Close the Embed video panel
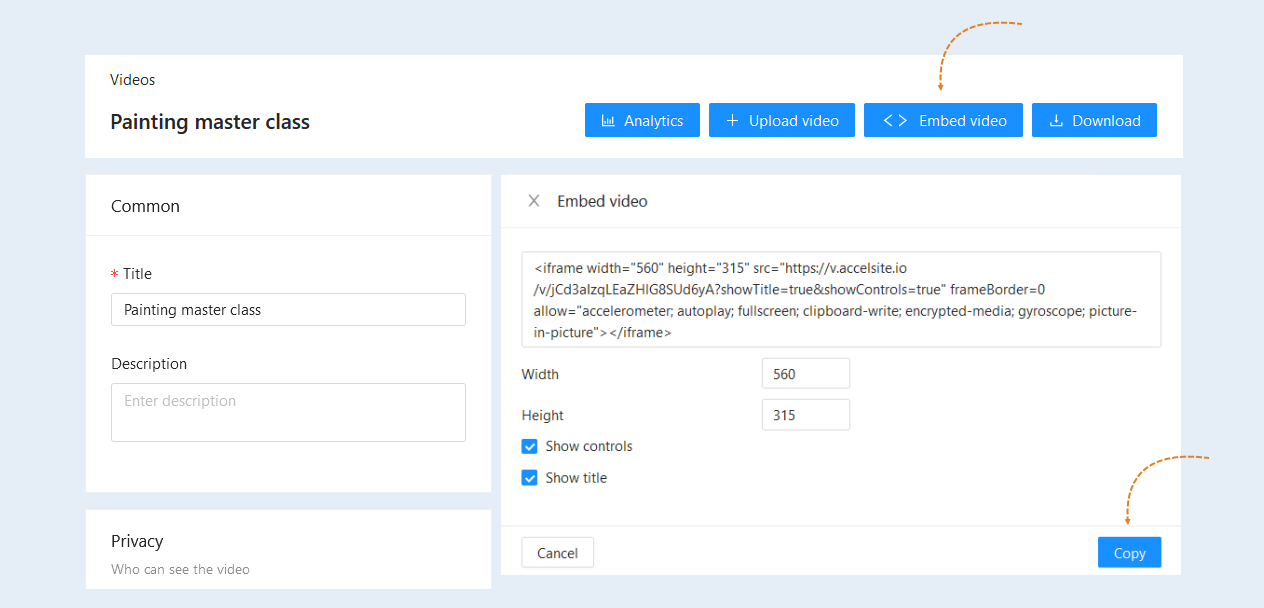The image size is (1264, 608). coord(534,201)
